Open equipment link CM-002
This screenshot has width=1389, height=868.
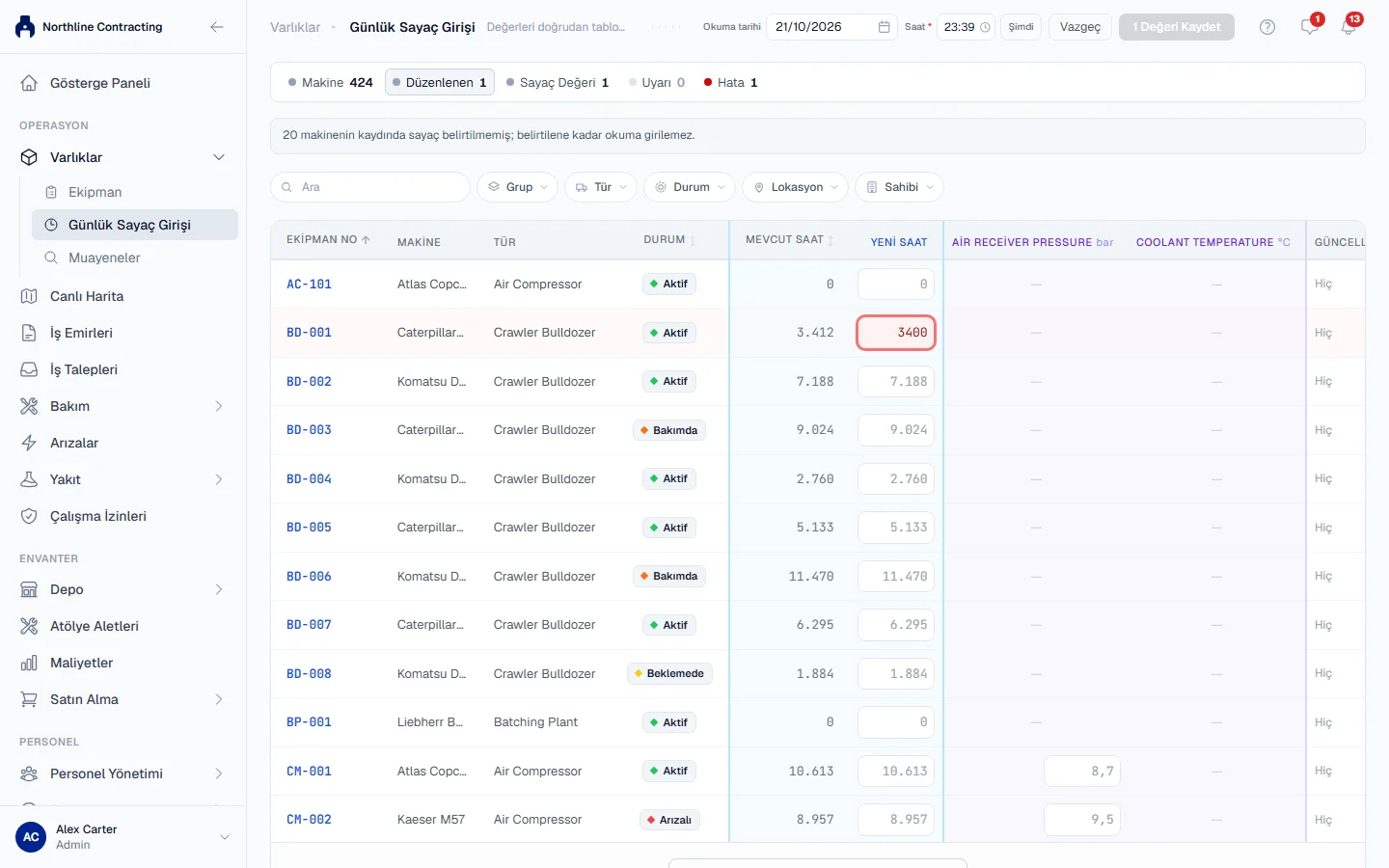[x=309, y=820]
